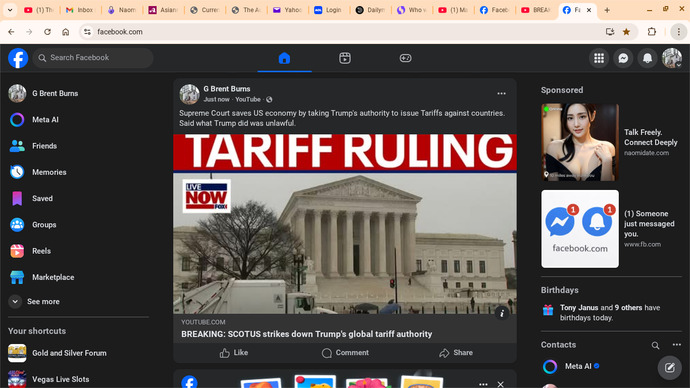Open the browser extensions puzzle icon
The height and width of the screenshot is (388, 690).
pyautogui.click(x=652, y=32)
